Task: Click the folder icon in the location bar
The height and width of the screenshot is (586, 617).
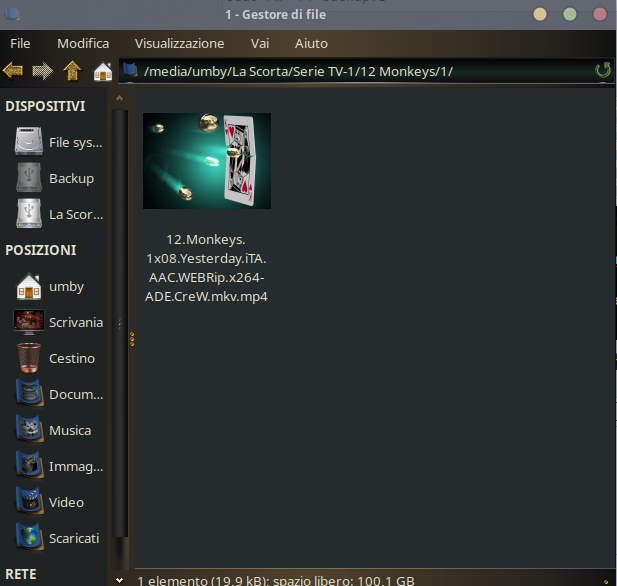Action: (x=130, y=70)
